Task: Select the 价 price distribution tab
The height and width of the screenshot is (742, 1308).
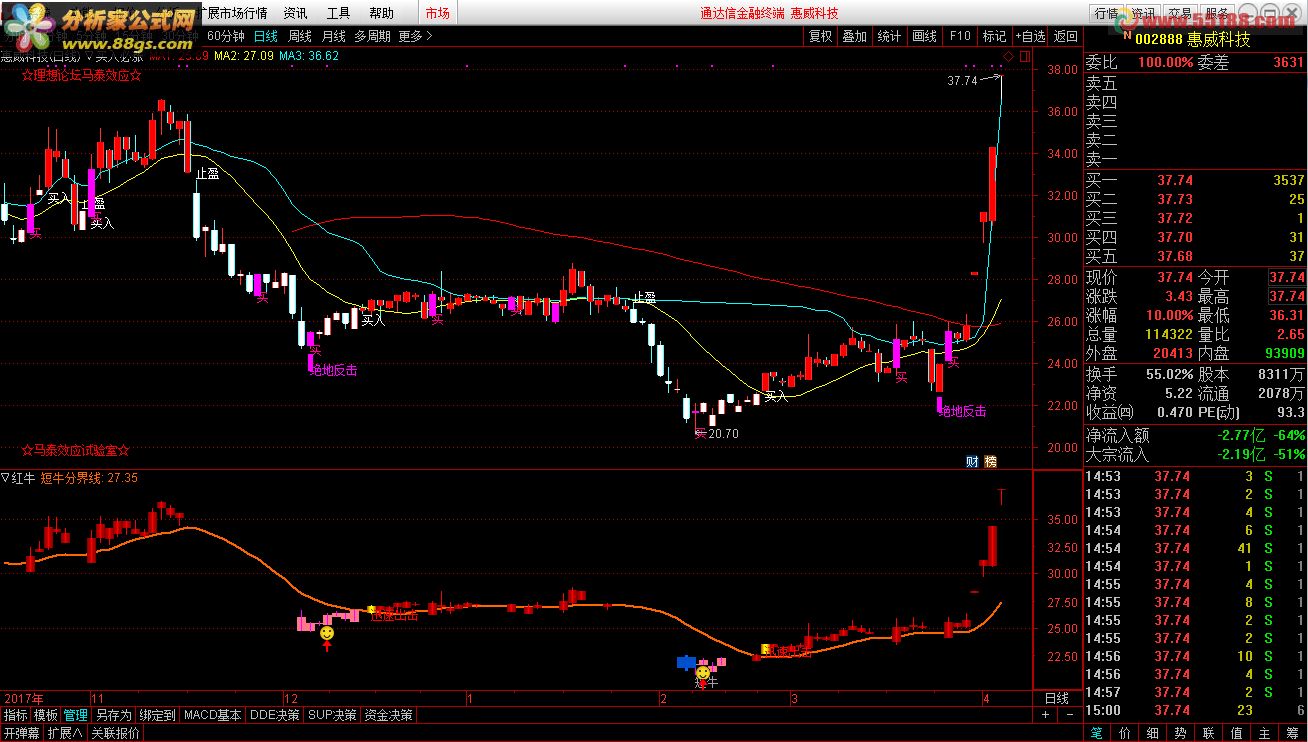Action: (x=1127, y=733)
